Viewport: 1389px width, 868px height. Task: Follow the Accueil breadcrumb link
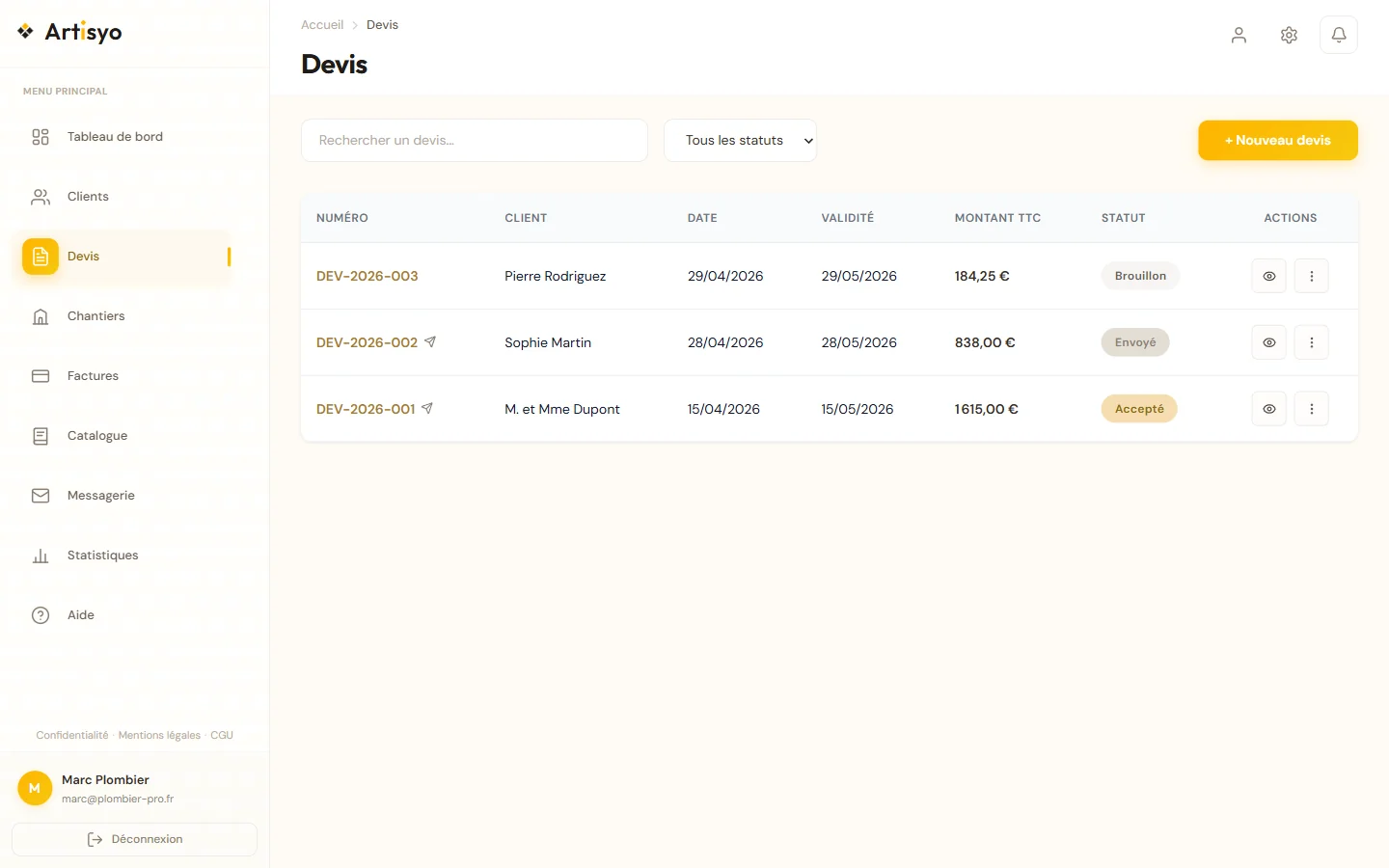(x=322, y=25)
